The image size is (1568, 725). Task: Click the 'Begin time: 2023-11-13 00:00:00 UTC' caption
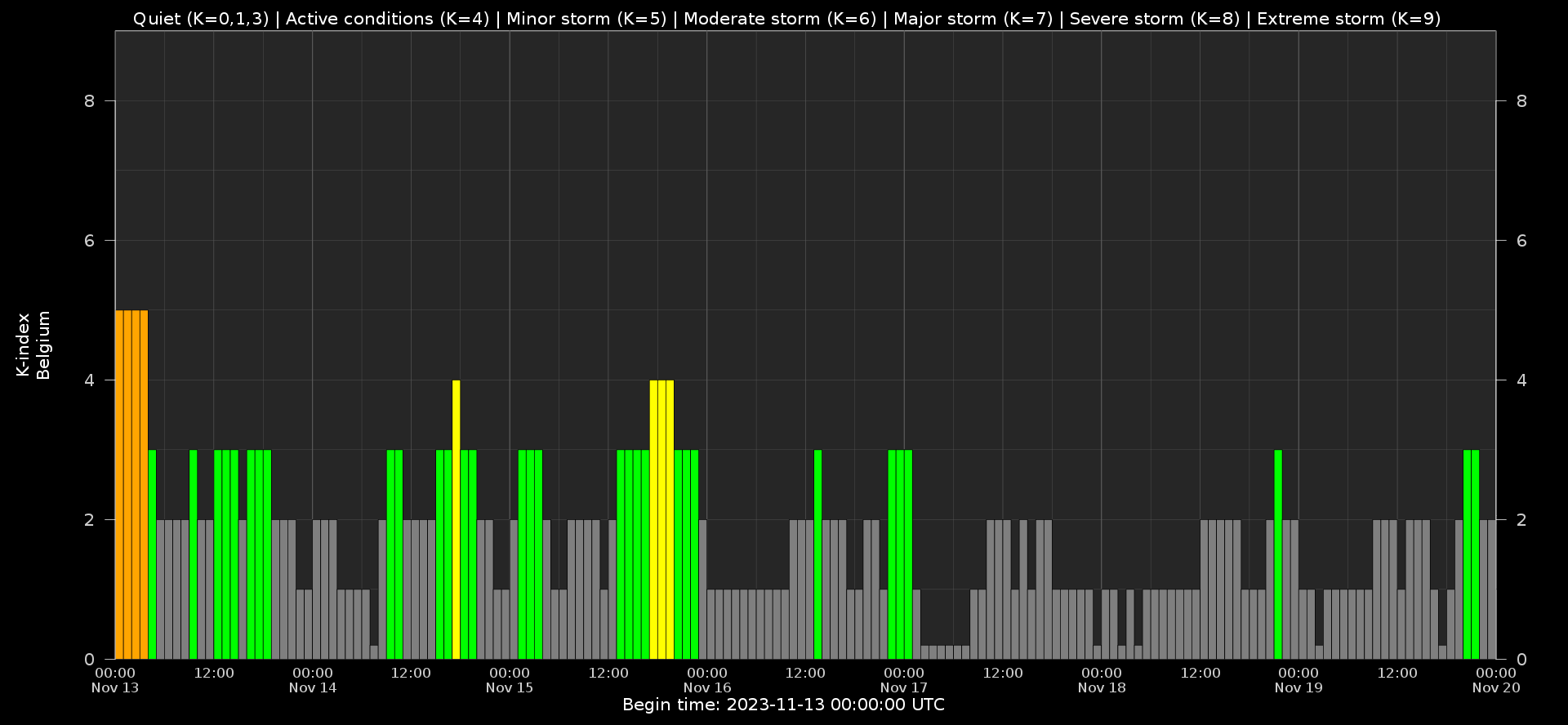783,705
